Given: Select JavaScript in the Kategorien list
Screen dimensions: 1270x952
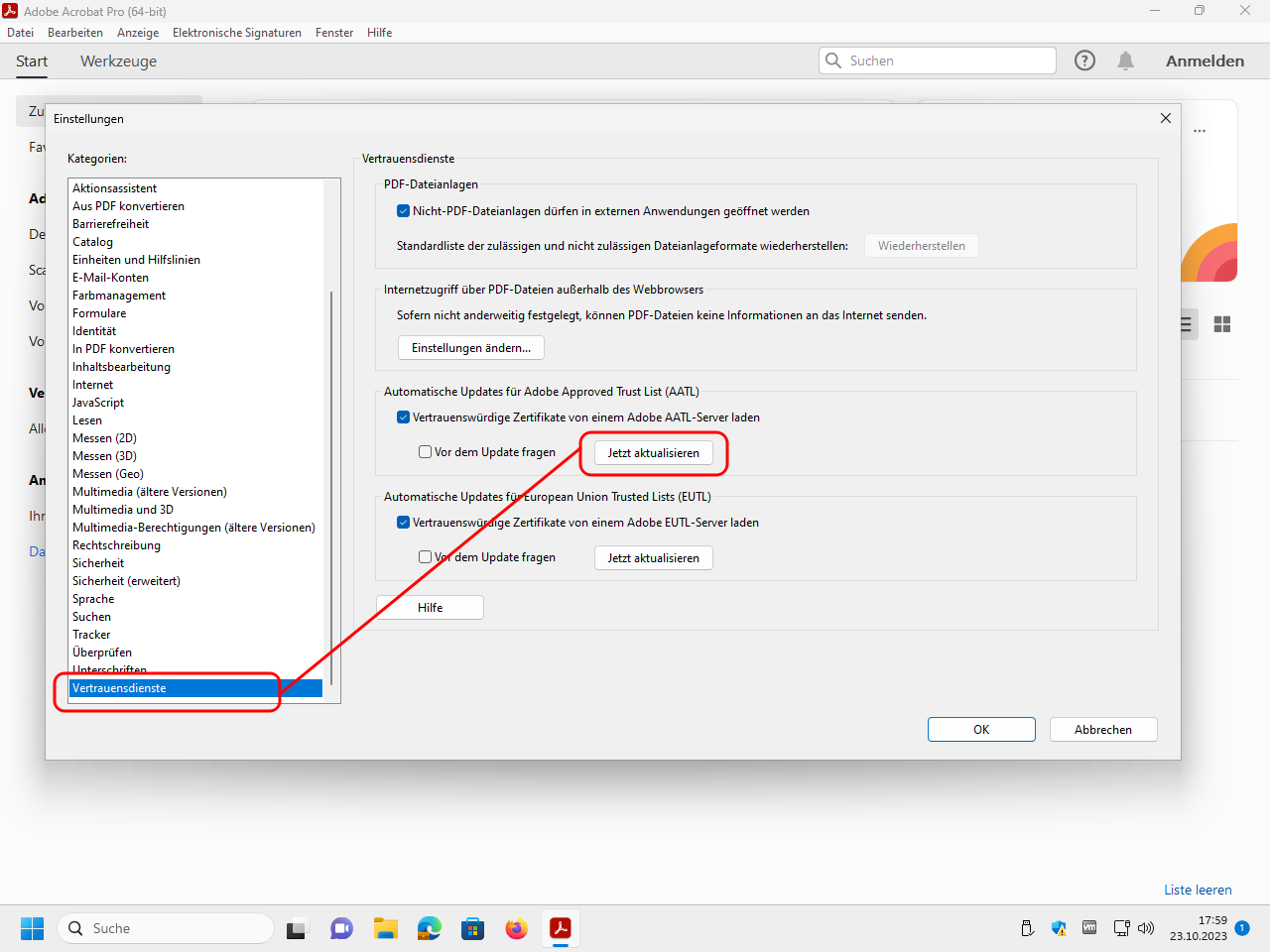Looking at the screenshot, I should (x=98, y=403).
